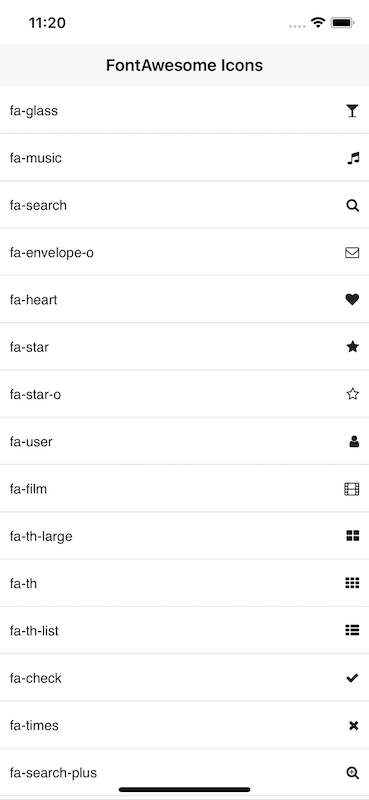369x800 pixels.
Task: Tap the X times icon
Action: pyautogui.click(x=354, y=726)
